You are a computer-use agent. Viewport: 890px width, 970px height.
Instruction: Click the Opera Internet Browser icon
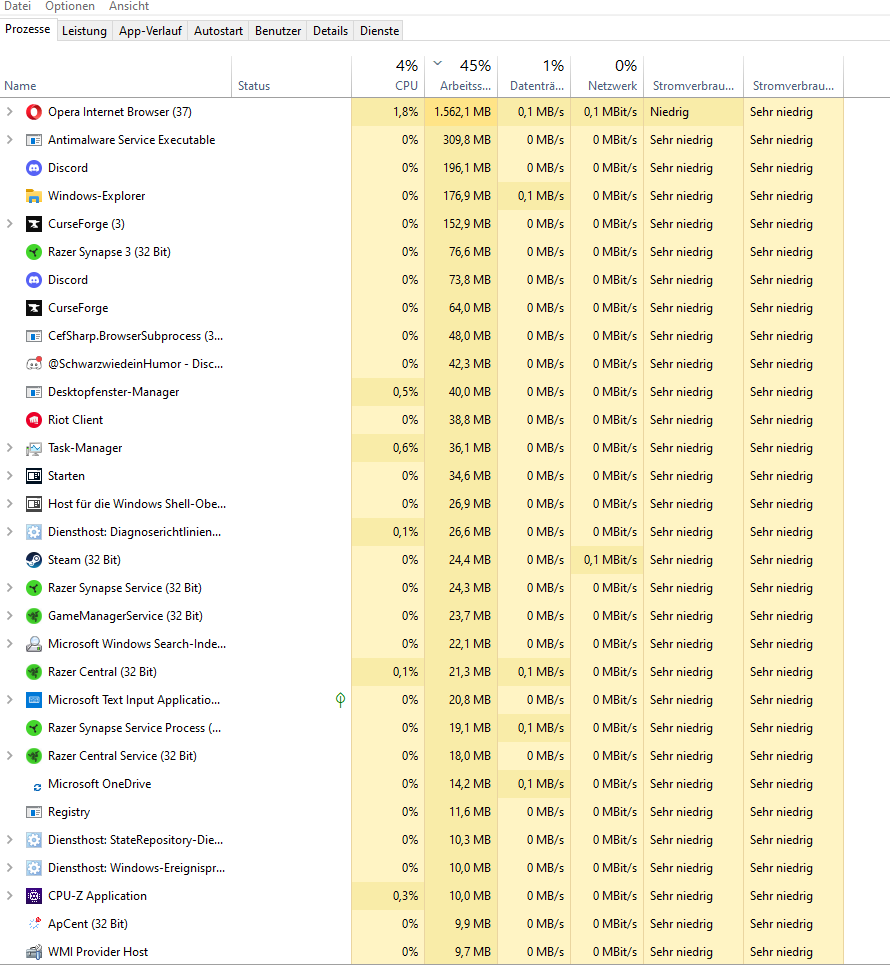click(x=33, y=112)
